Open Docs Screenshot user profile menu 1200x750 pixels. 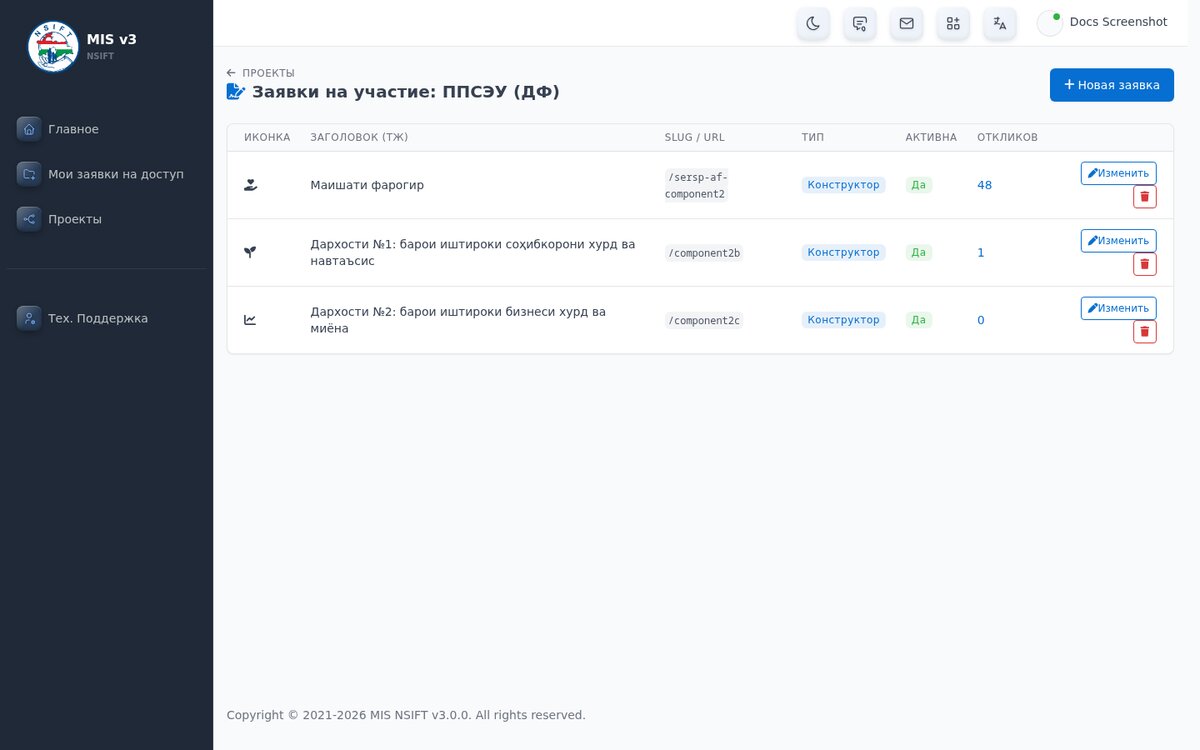coord(1103,23)
